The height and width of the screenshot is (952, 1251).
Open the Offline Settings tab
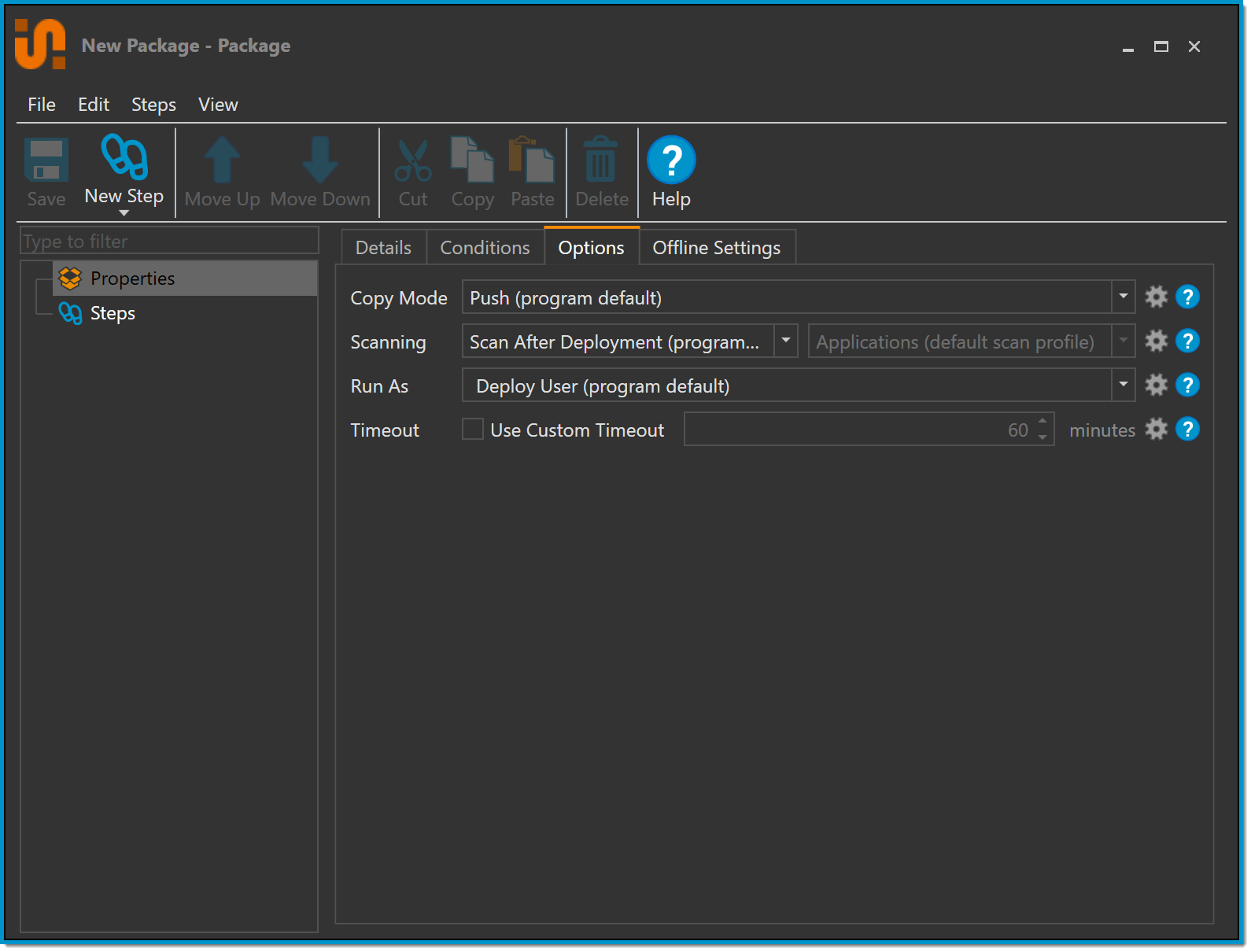(716, 248)
